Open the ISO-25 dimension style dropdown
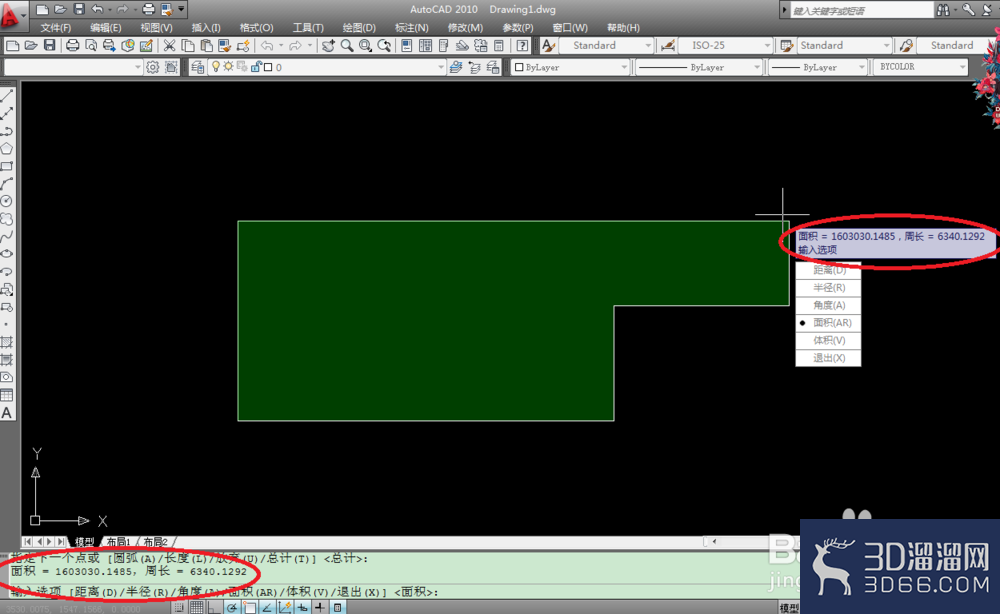The image size is (1000, 614). click(x=726, y=45)
